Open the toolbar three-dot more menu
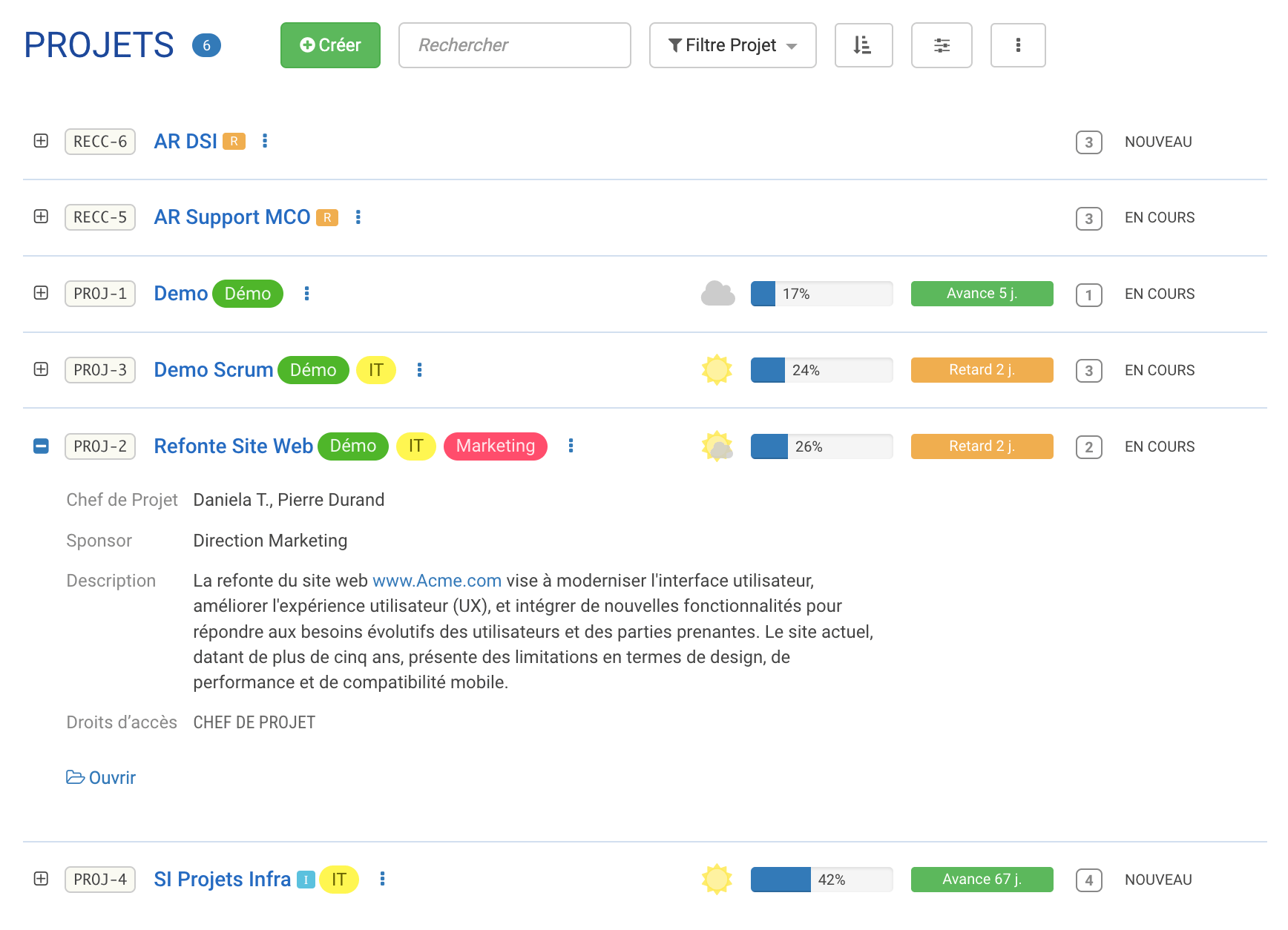The width and height of the screenshot is (1288, 930). point(1017,45)
